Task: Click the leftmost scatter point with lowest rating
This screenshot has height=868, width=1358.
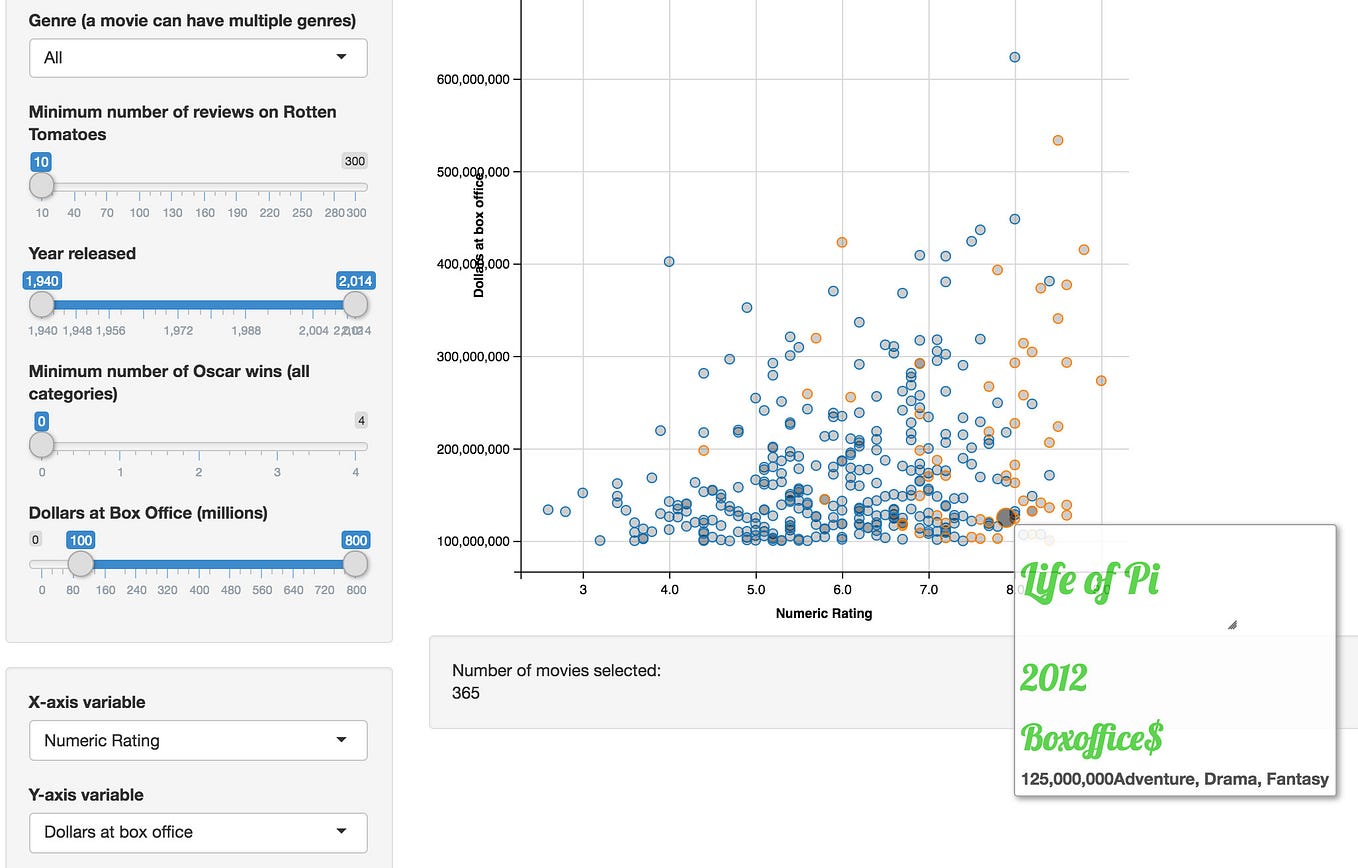Action: pos(546,510)
